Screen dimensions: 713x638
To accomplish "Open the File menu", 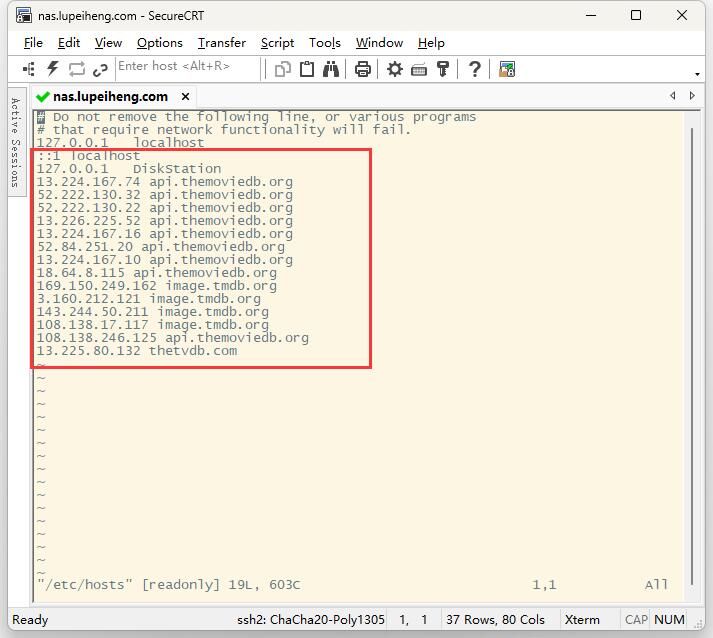I will pyautogui.click(x=33, y=43).
